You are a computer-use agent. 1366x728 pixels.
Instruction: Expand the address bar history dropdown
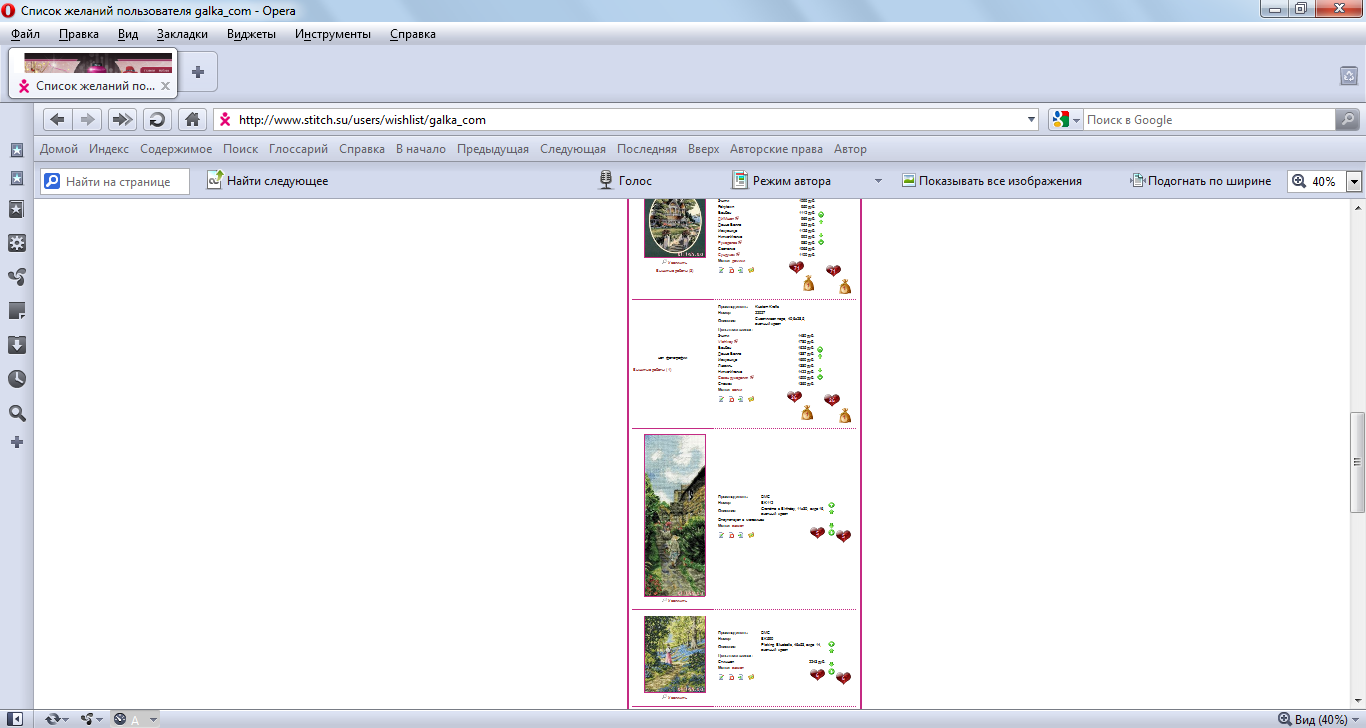point(1032,120)
